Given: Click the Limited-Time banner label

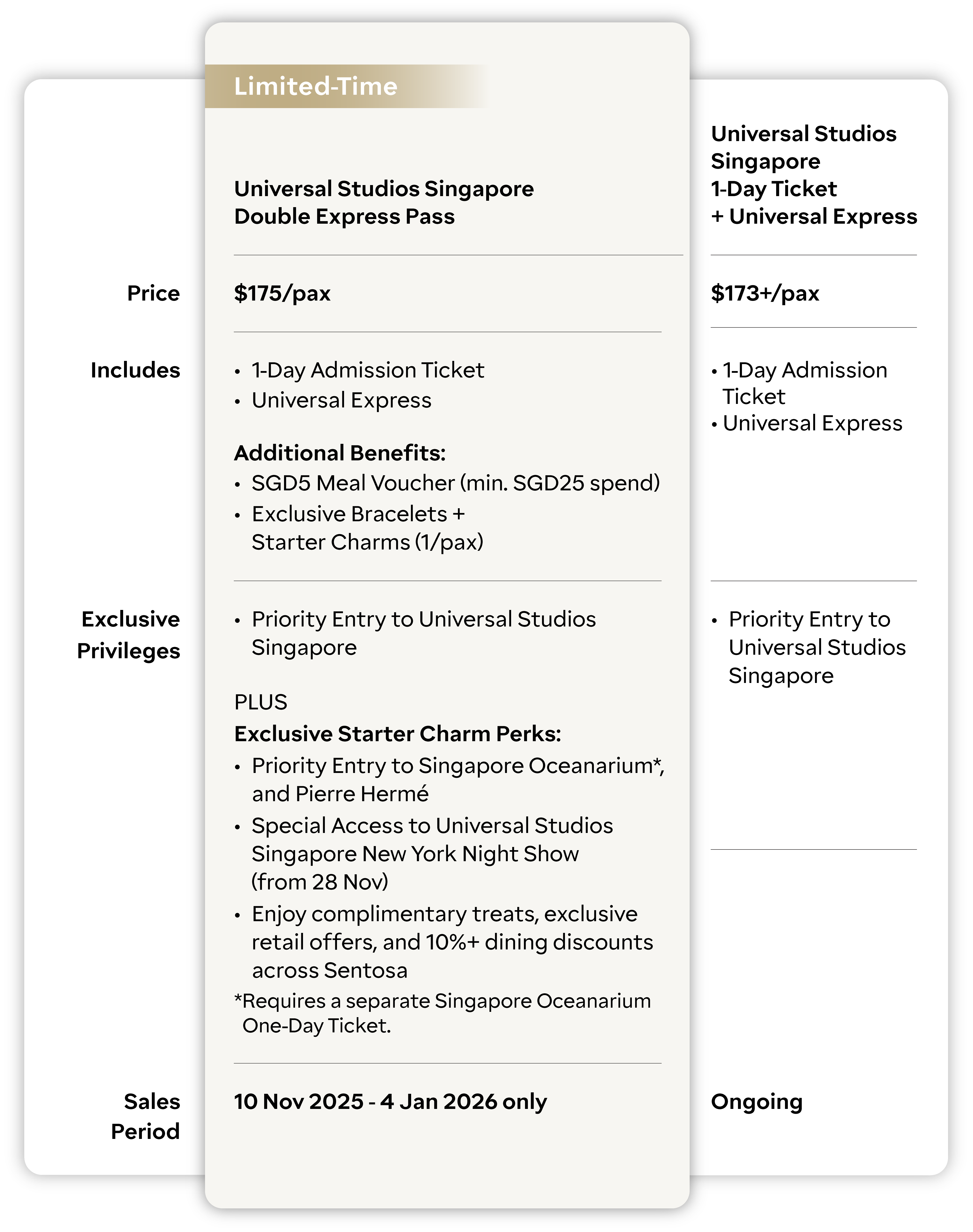Looking at the screenshot, I should pos(316,86).
